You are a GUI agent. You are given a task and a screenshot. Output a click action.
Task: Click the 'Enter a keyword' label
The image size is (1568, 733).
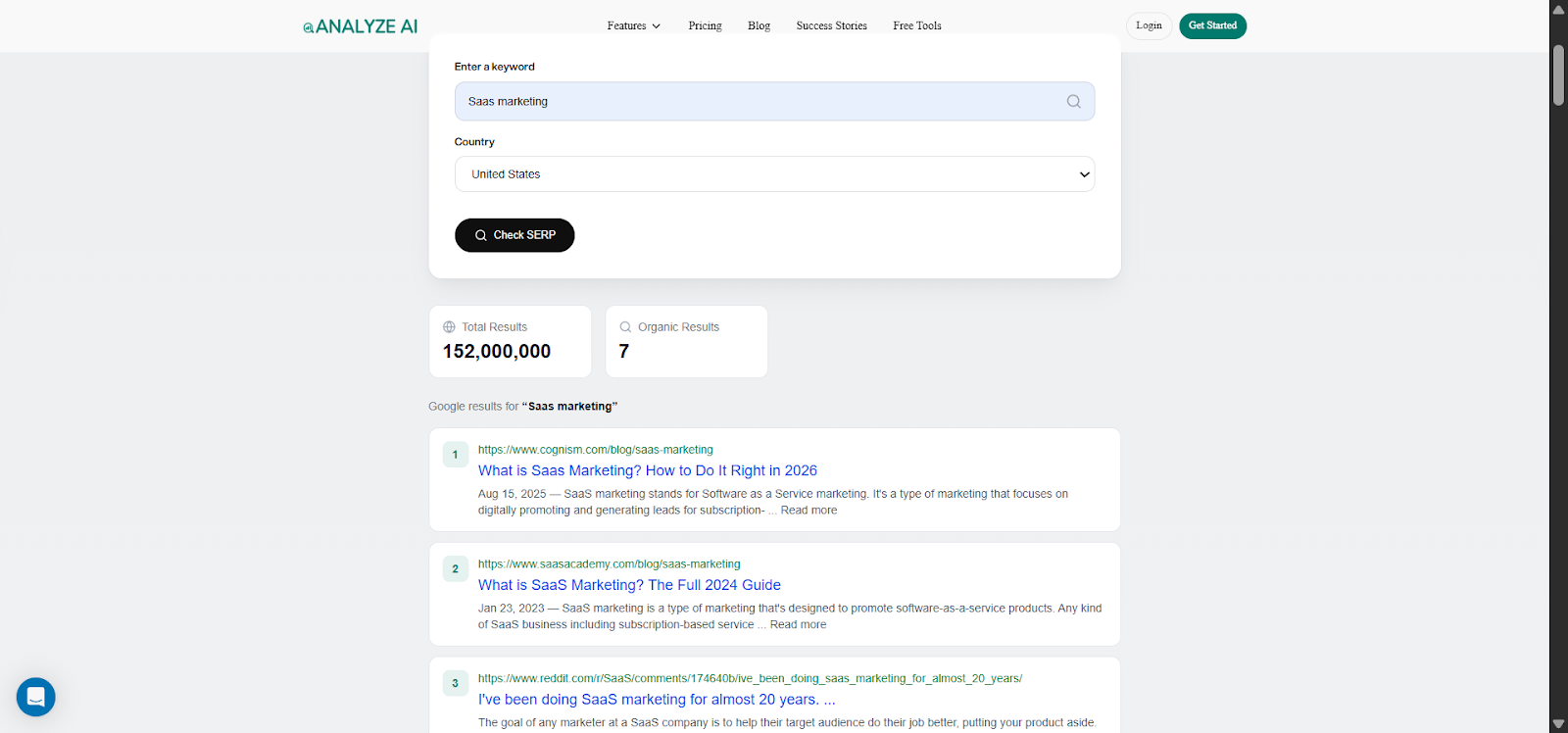[494, 67]
